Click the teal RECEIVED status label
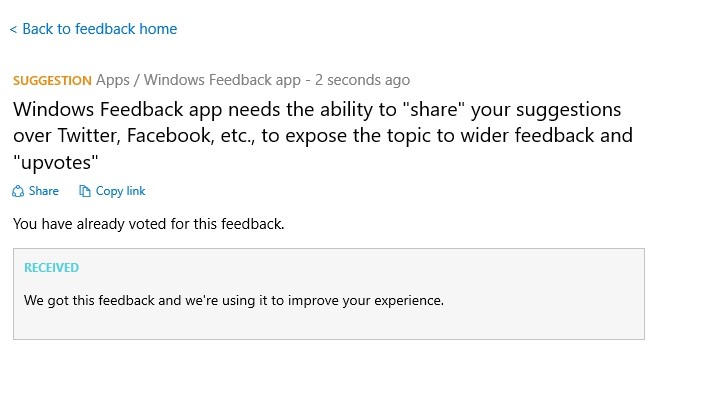Viewport: 701px width, 403px height. (51, 268)
